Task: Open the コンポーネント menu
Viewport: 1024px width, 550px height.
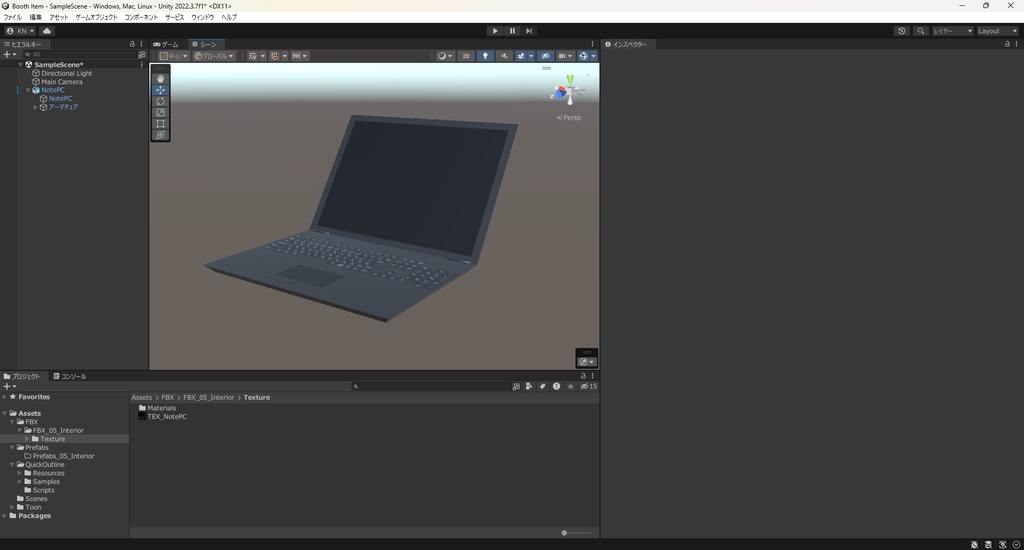Action: coord(141,18)
